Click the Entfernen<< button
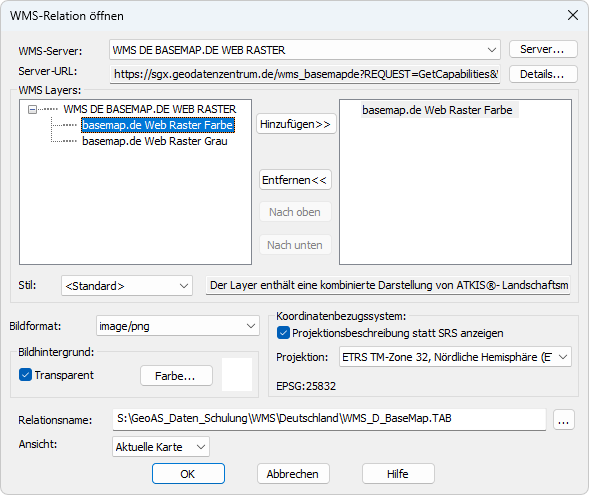 [x=295, y=180]
